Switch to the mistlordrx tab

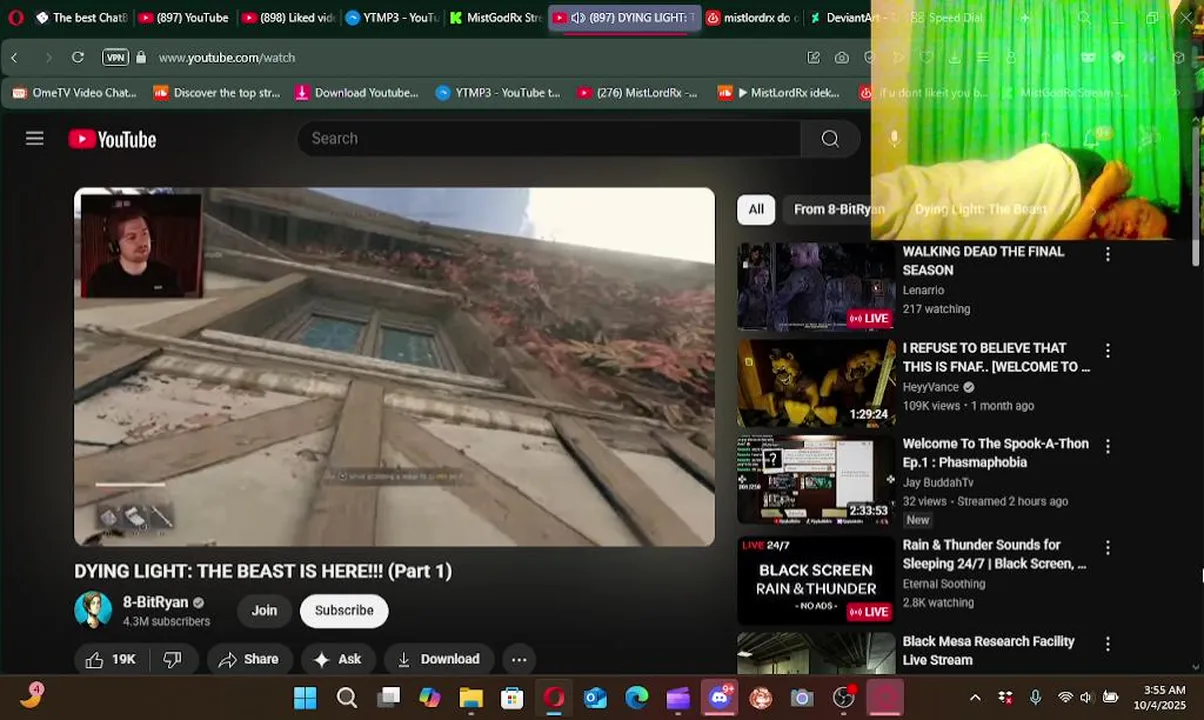point(752,18)
